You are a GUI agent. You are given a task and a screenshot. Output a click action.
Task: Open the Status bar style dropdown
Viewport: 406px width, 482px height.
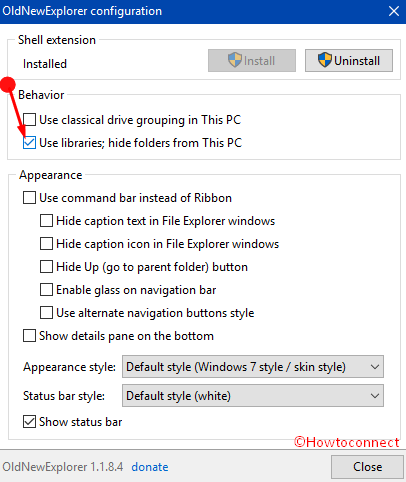pos(253,396)
